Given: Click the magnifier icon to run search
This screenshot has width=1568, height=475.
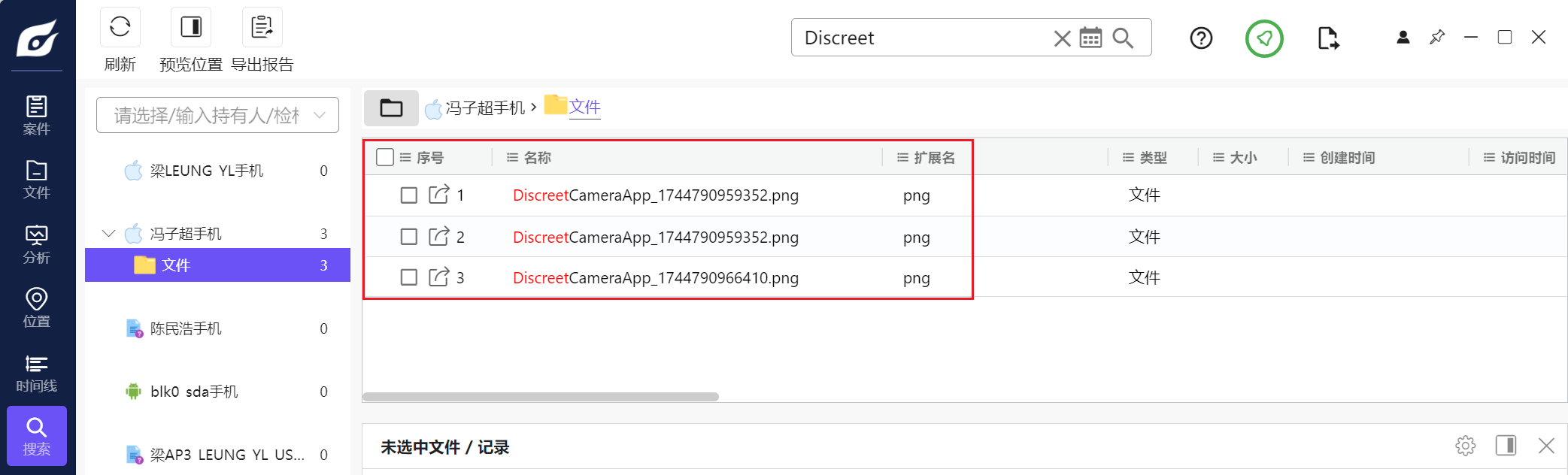Looking at the screenshot, I should tap(1123, 38).
